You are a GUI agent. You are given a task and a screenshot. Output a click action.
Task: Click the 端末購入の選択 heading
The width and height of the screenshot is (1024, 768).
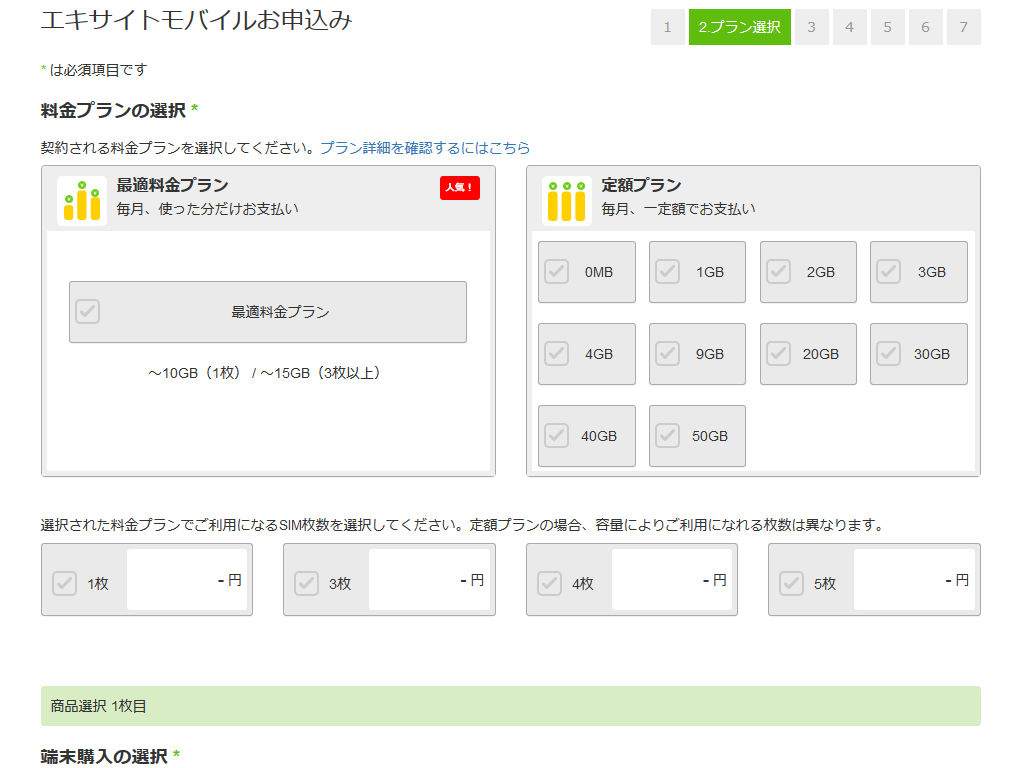tap(104, 756)
